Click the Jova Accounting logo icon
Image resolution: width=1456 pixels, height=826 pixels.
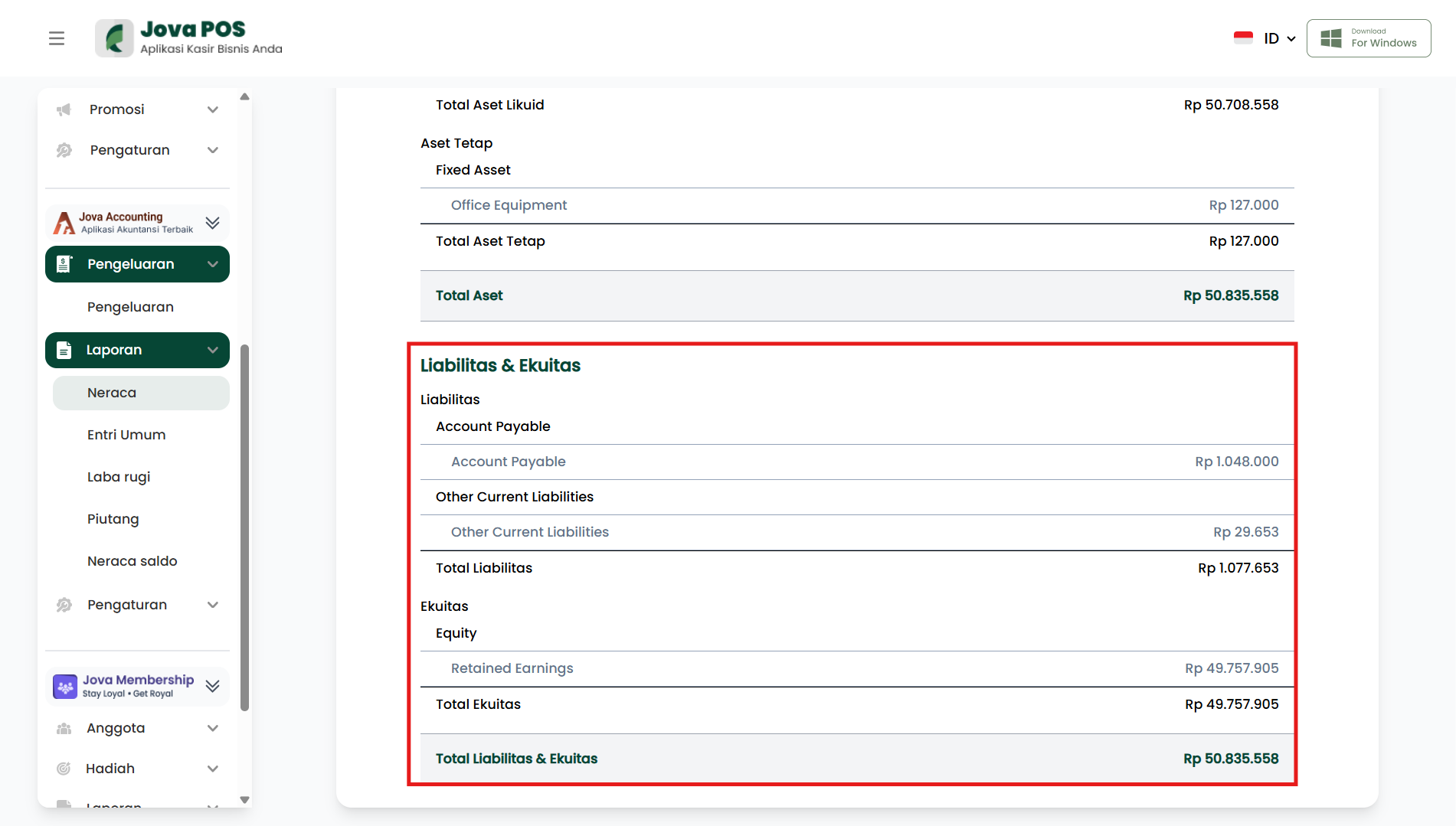(x=64, y=223)
